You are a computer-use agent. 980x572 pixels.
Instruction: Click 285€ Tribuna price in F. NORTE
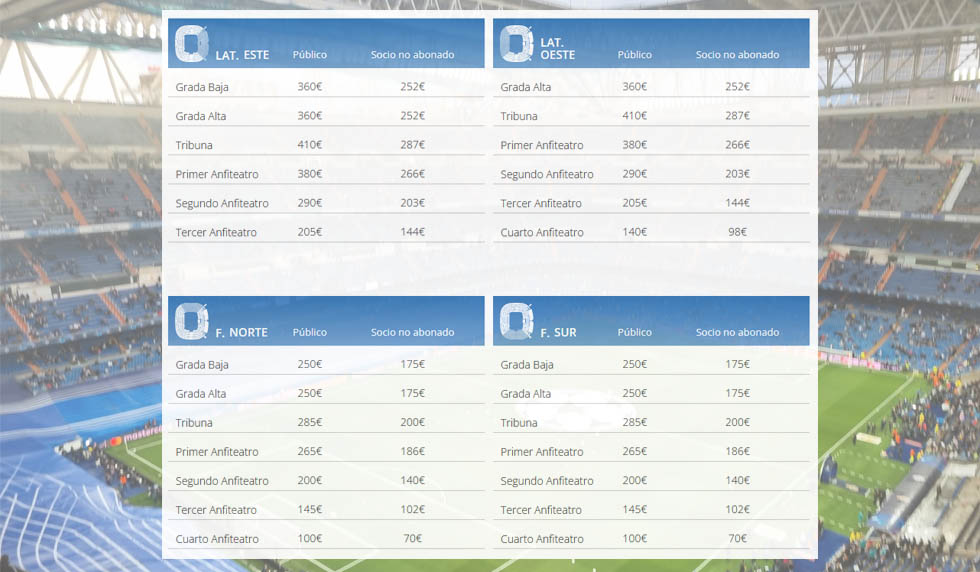(x=309, y=422)
